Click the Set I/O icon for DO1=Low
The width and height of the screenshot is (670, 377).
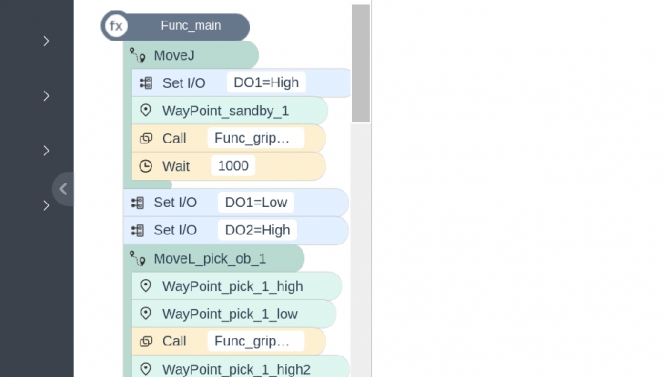click(137, 203)
